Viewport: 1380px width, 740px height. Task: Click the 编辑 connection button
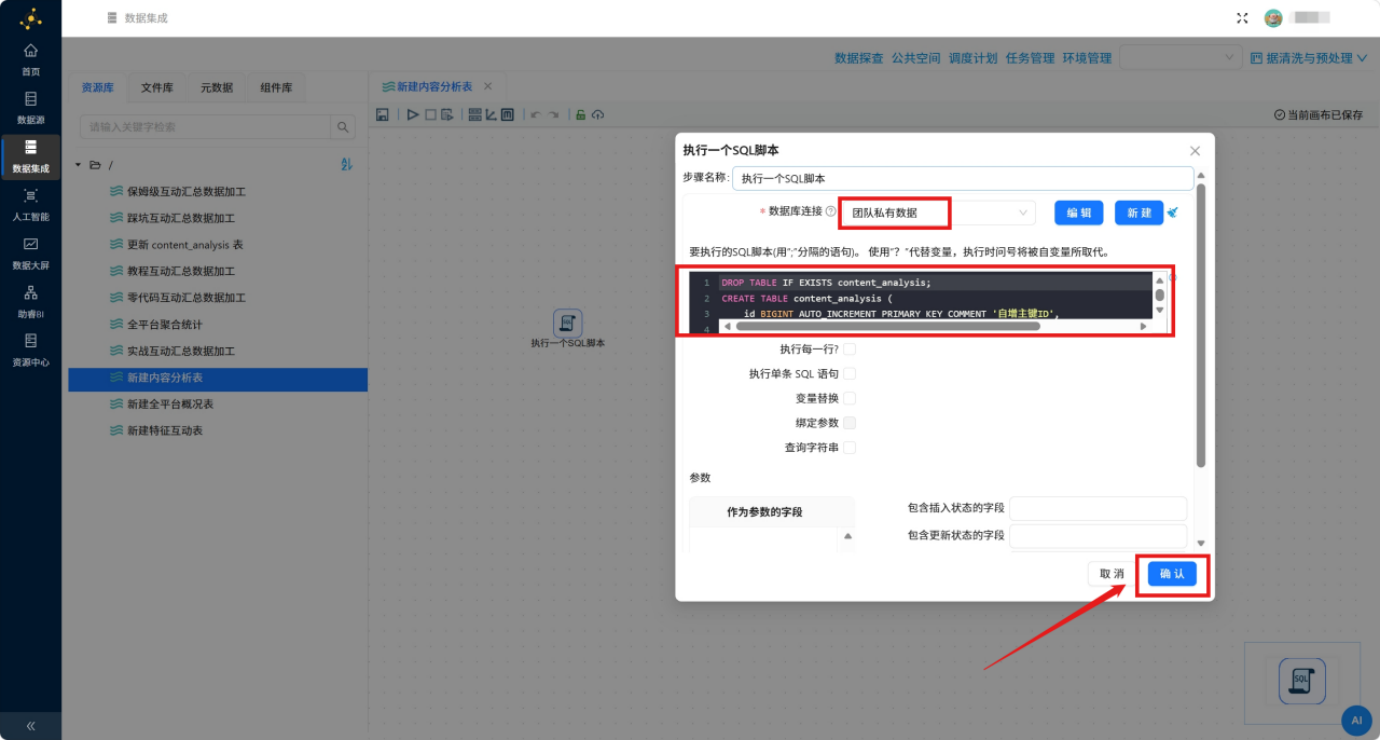[1079, 213]
